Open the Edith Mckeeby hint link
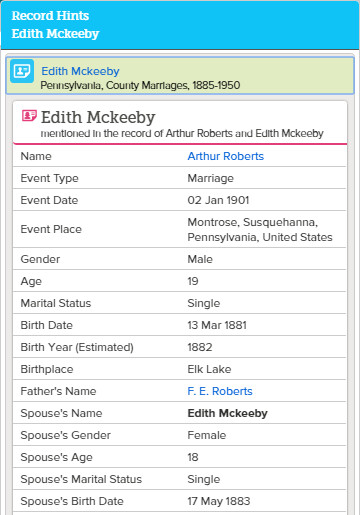The image size is (360, 515). pyautogui.click(x=80, y=71)
